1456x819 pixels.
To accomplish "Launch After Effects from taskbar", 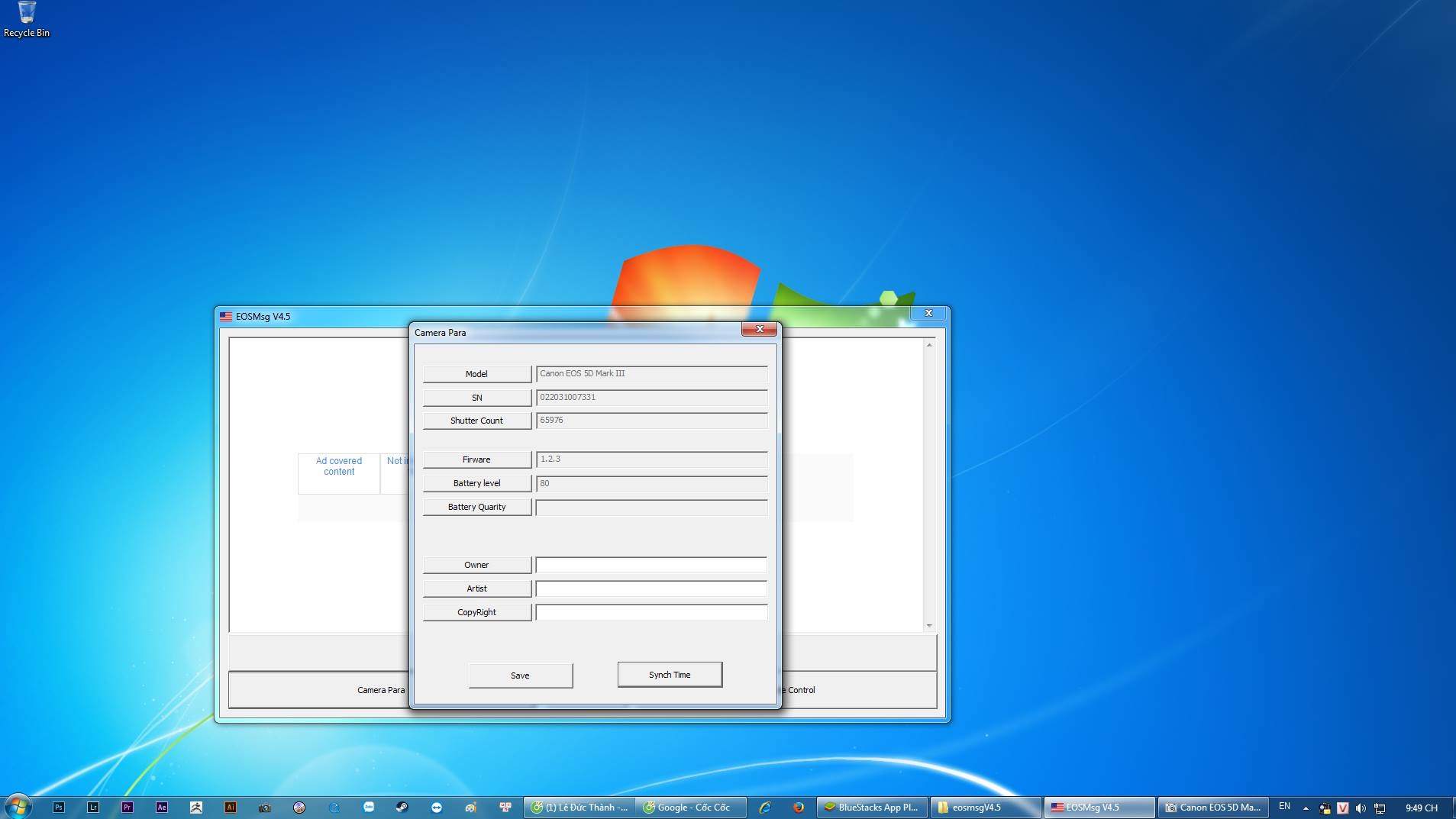I will pyautogui.click(x=162, y=807).
